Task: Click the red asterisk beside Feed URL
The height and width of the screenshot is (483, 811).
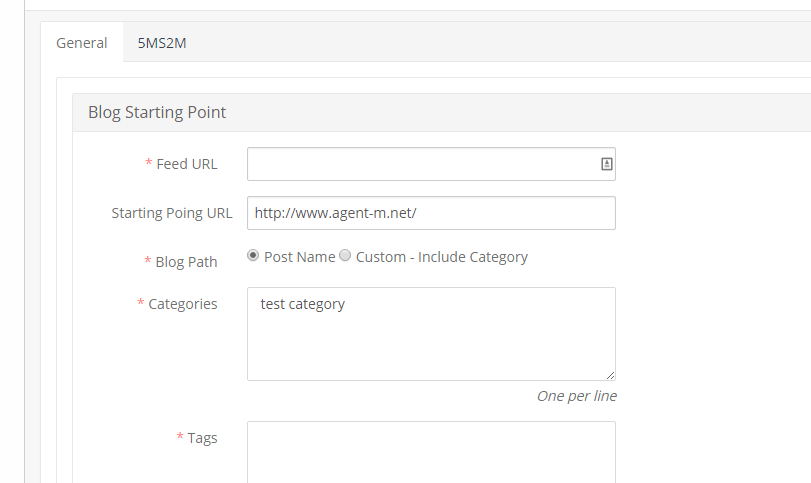Action: pos(149,164)
